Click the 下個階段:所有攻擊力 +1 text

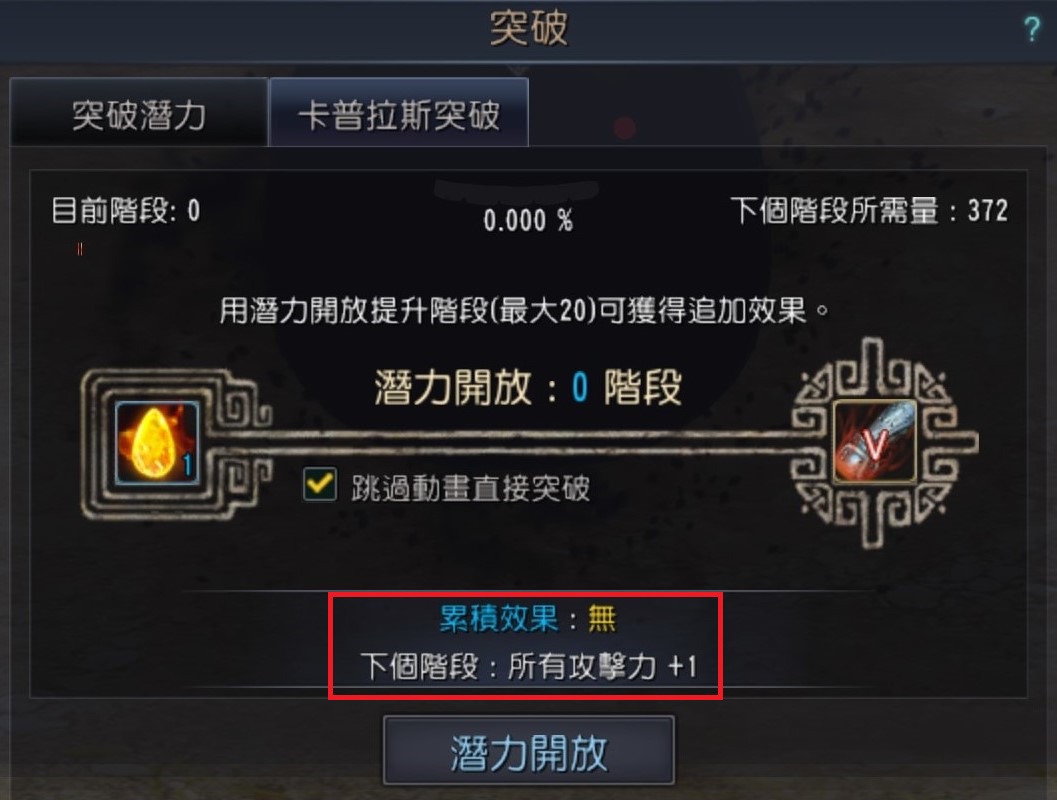click(528, 666)
